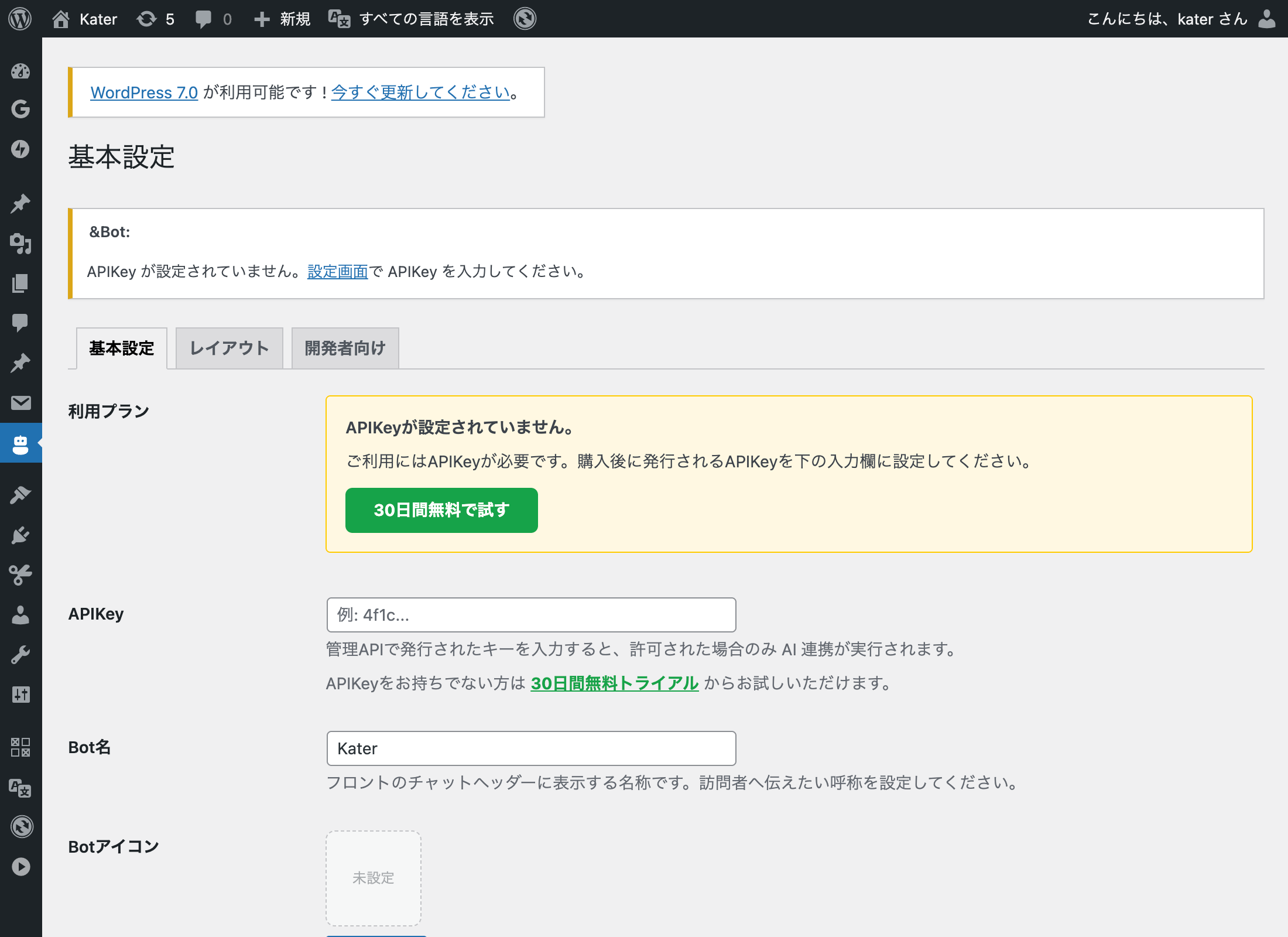1288x937 pixels.
Task: Switch to the 開発者向け tab
Action: point(345,348)
